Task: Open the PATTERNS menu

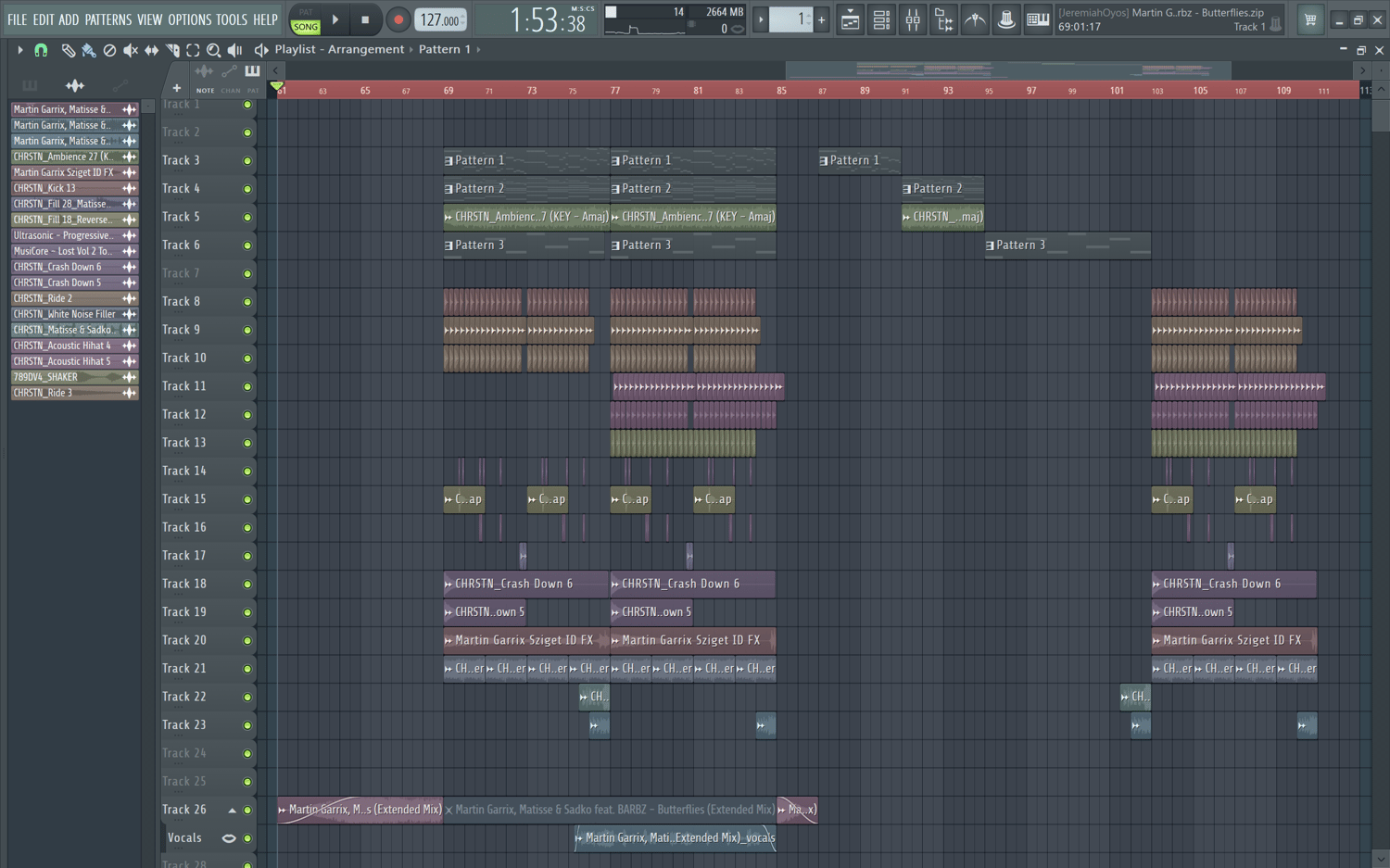Action: tap(108, 19)
